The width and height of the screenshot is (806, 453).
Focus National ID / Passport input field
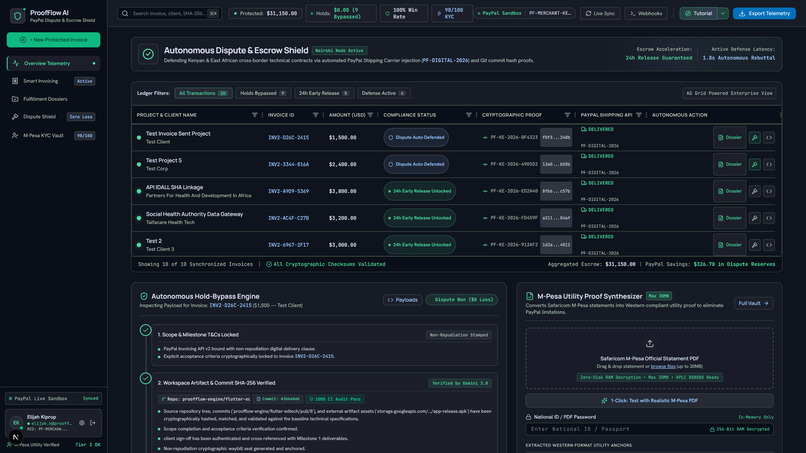(650, 429)
